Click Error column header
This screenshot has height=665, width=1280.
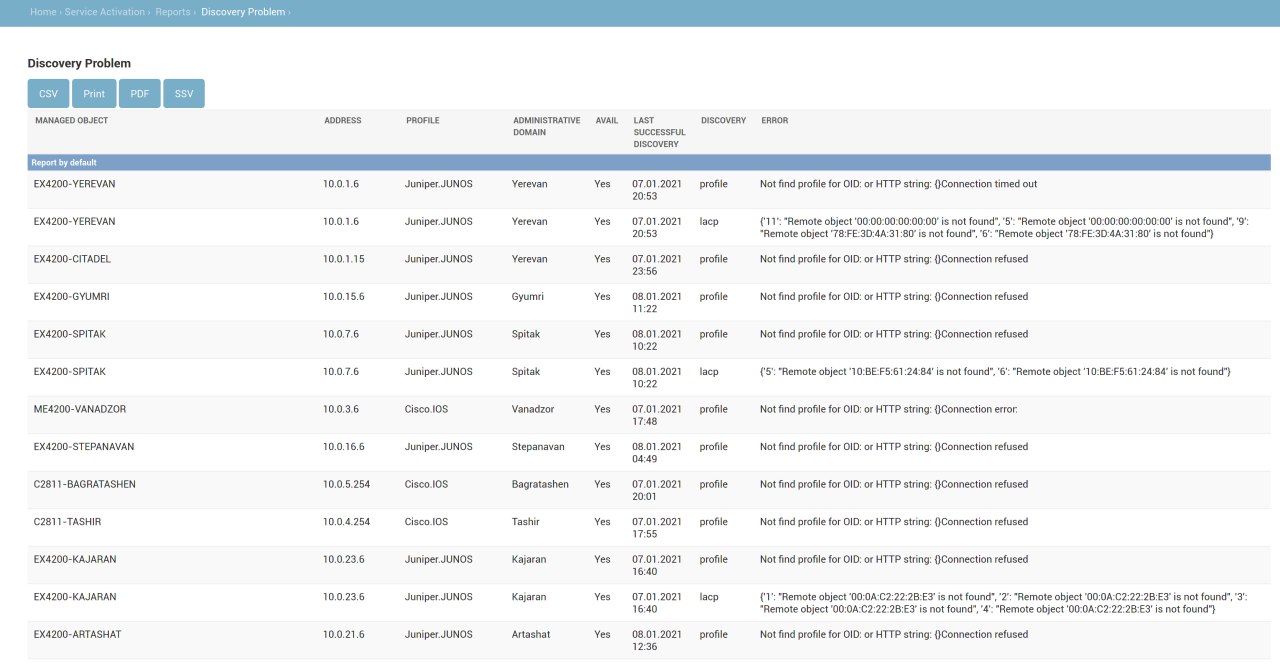pyautogui.click(x=775, y=121)
